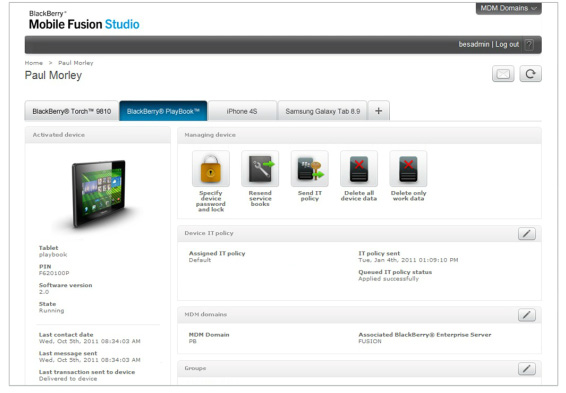Switch to the iPhone 4S tab
The width and height of the screenshot is (566, 393).
[242, 111]
